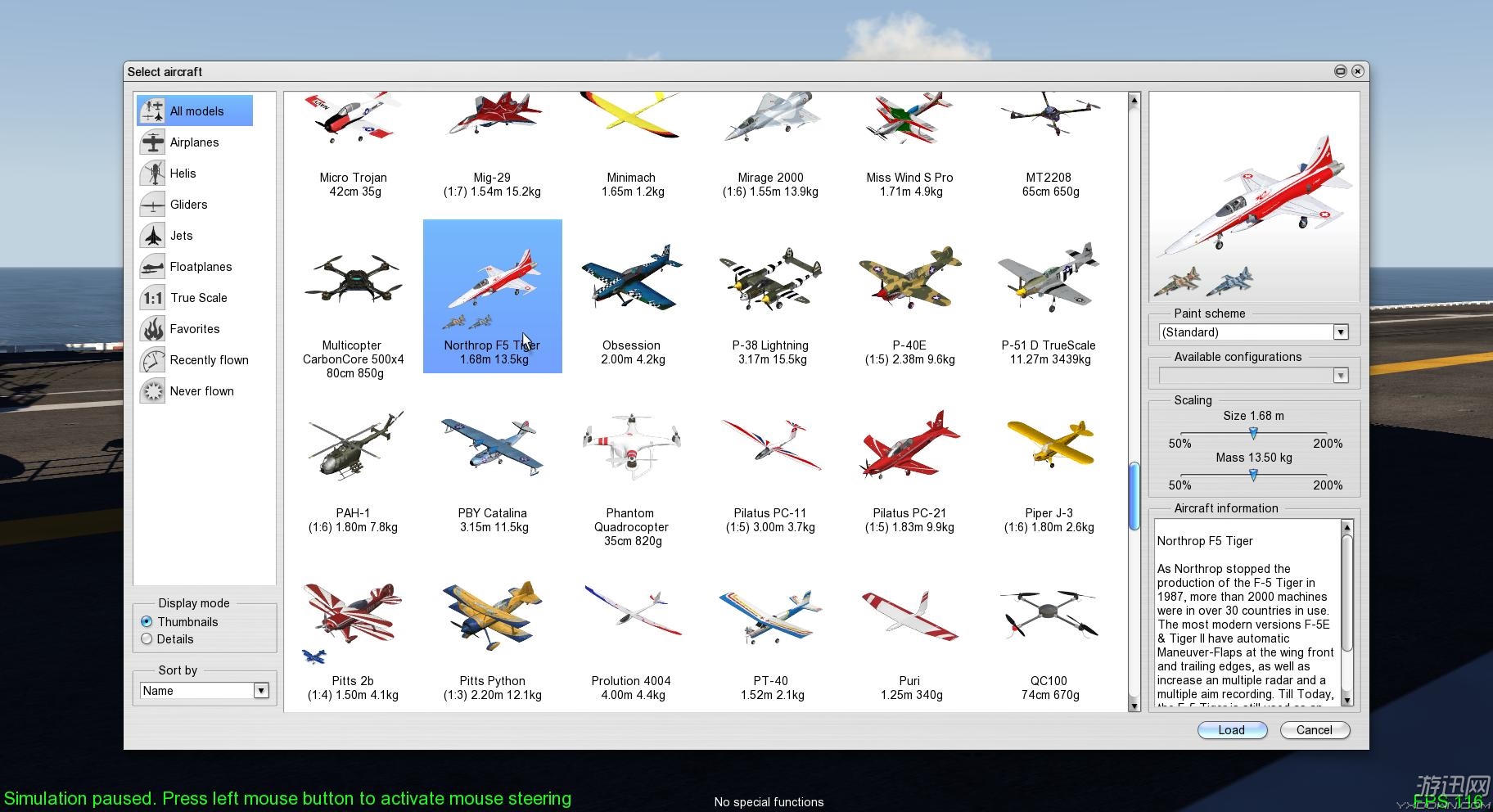This screenshot has height=812, width=1493.
Task: Select the PBY Catalina floatplane thumbnail
Action: (x=492, y=446)
